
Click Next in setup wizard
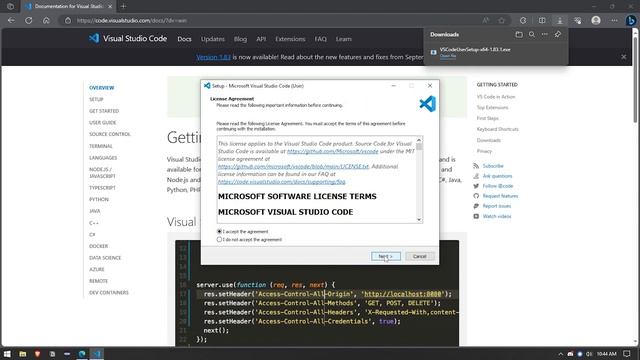[x=386, y=256]
